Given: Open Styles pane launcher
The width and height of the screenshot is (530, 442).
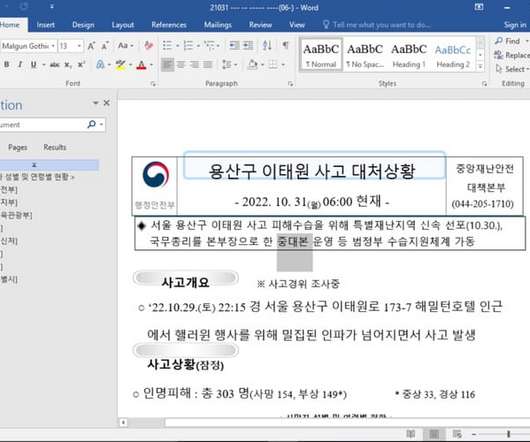Looking at the screenshot, I should click(x=485, y=83).
